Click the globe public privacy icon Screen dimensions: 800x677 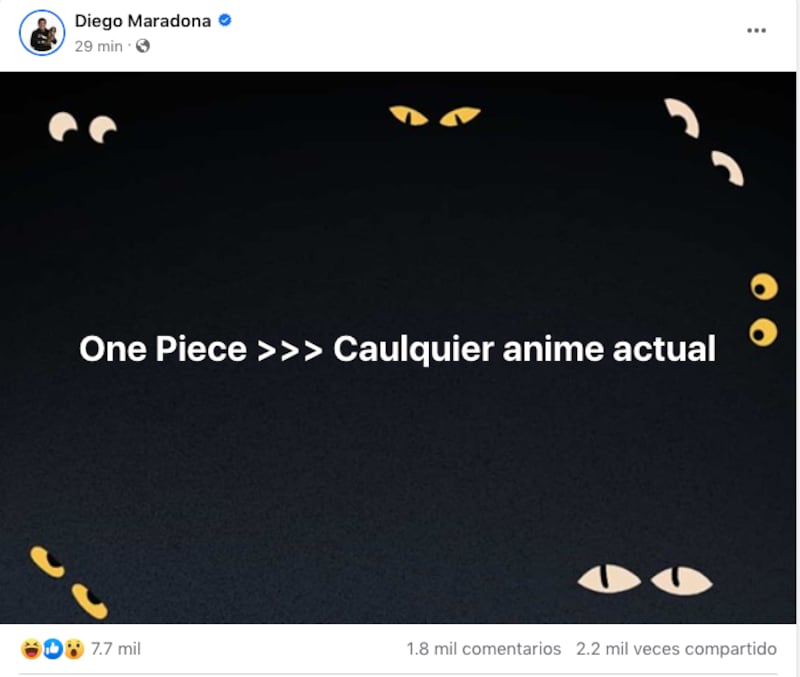point(143,46)
